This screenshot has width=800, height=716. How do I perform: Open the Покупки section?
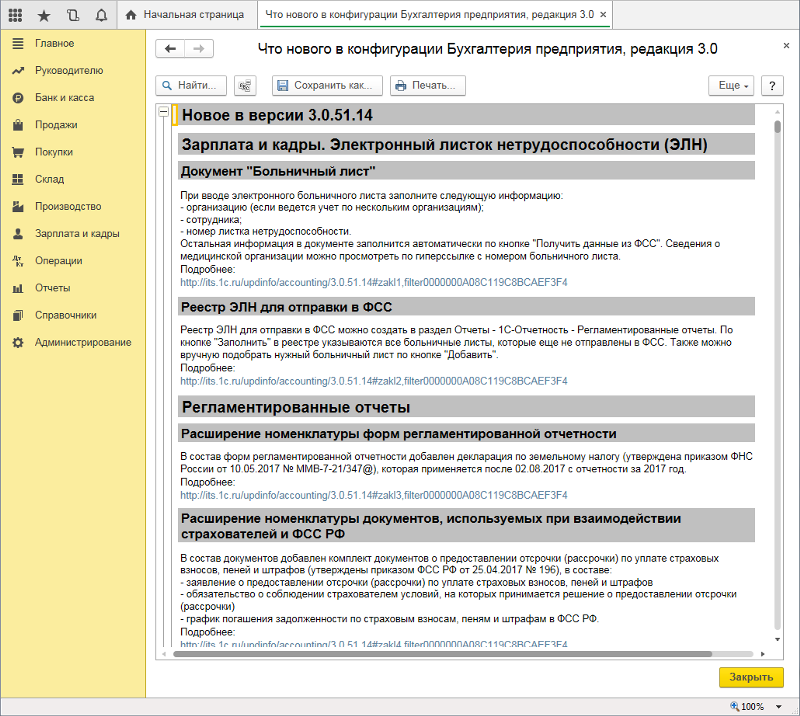pyautogui.click(x=54, y=152)
